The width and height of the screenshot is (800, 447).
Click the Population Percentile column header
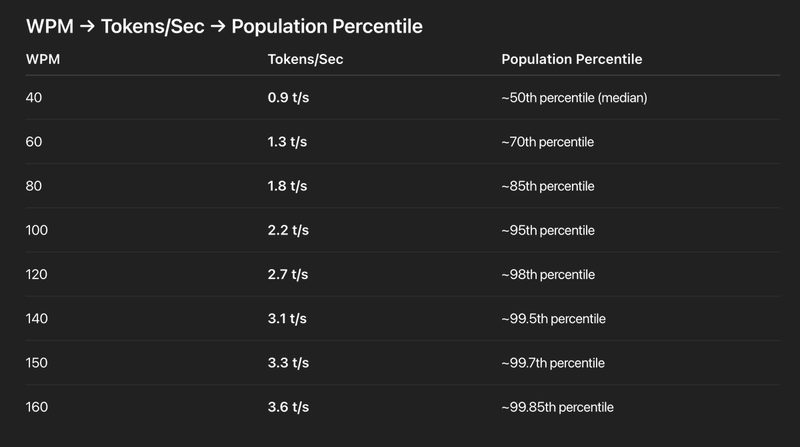pos(571,60)
